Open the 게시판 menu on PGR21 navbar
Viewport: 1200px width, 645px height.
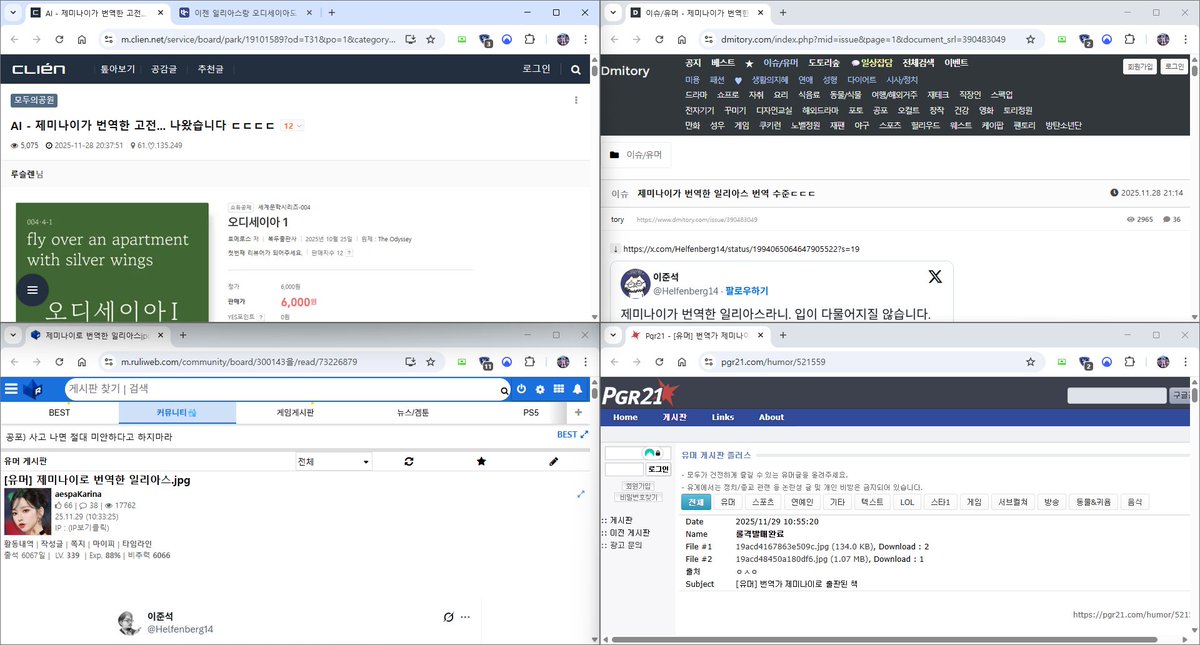point(676,417)
